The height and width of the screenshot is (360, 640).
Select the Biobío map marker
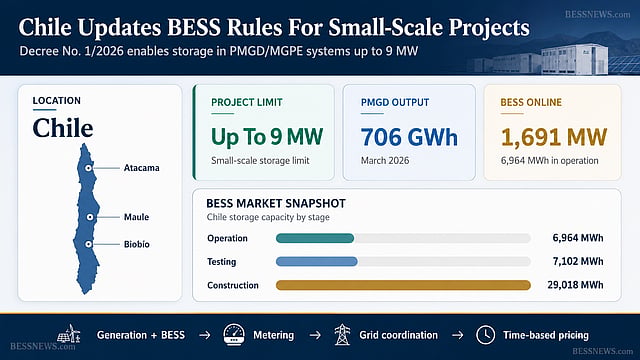(88, 244)
